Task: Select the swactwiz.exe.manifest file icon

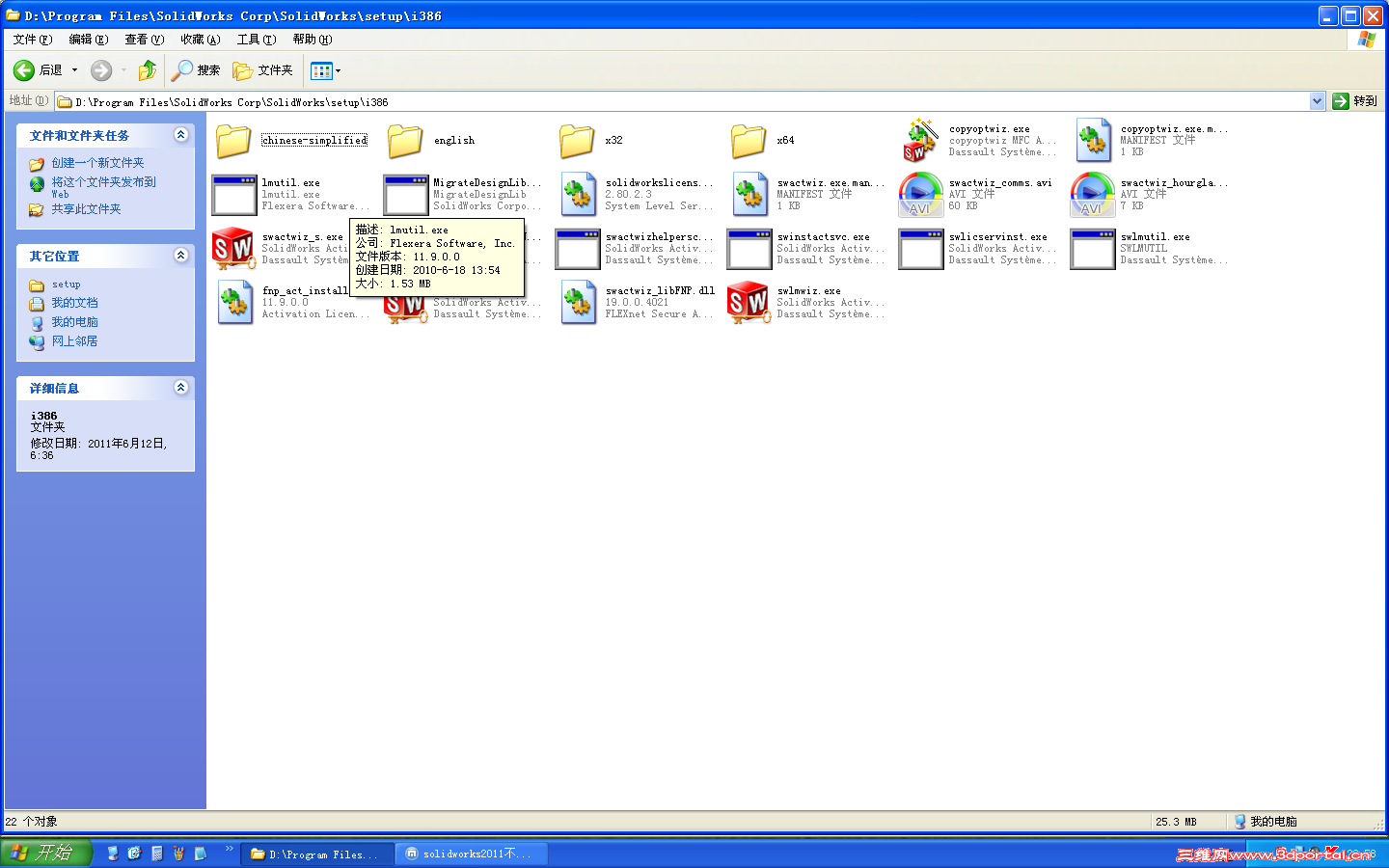Action: coord(749,195)
